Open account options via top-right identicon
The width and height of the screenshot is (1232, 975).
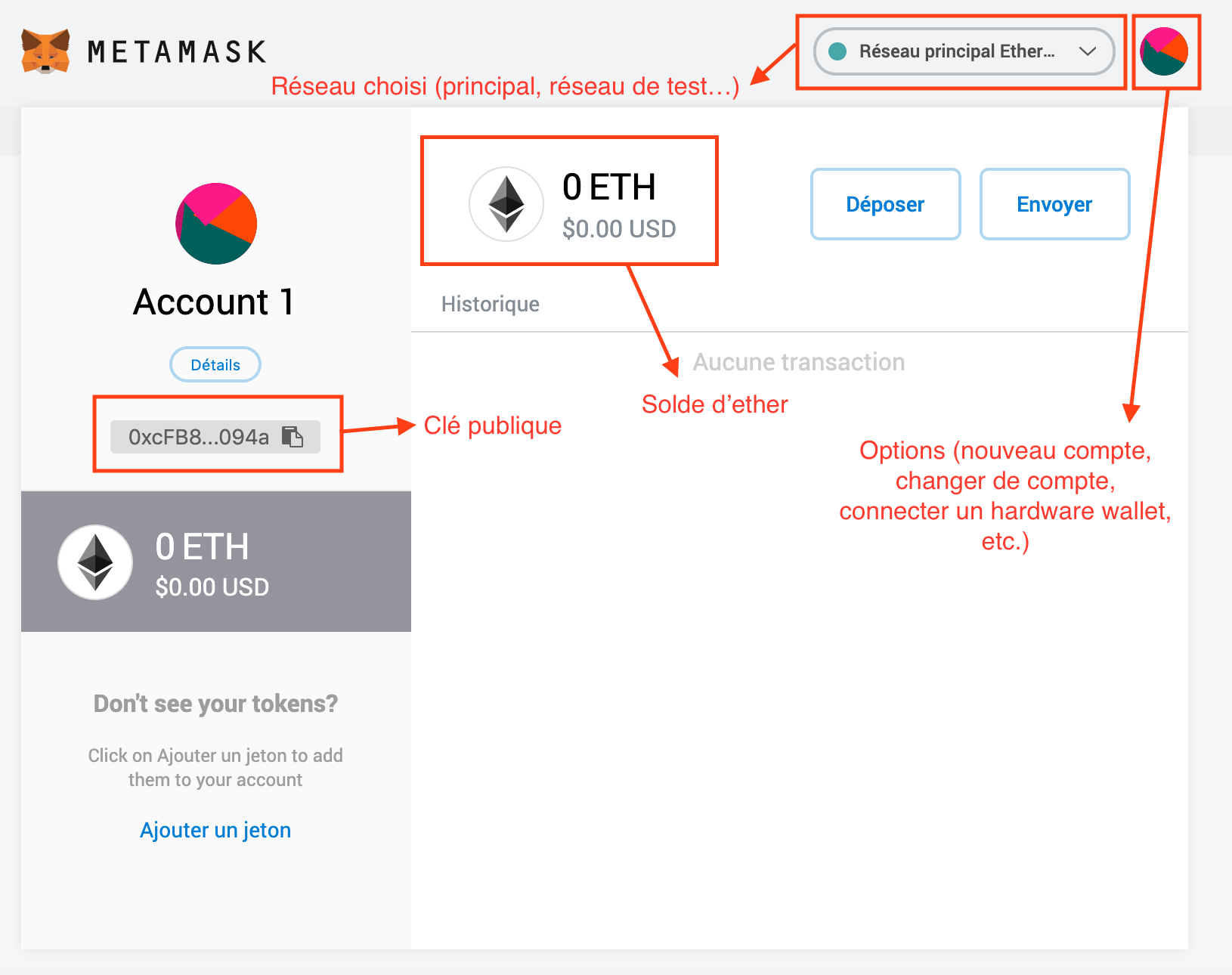click(x=1164, y=51)
